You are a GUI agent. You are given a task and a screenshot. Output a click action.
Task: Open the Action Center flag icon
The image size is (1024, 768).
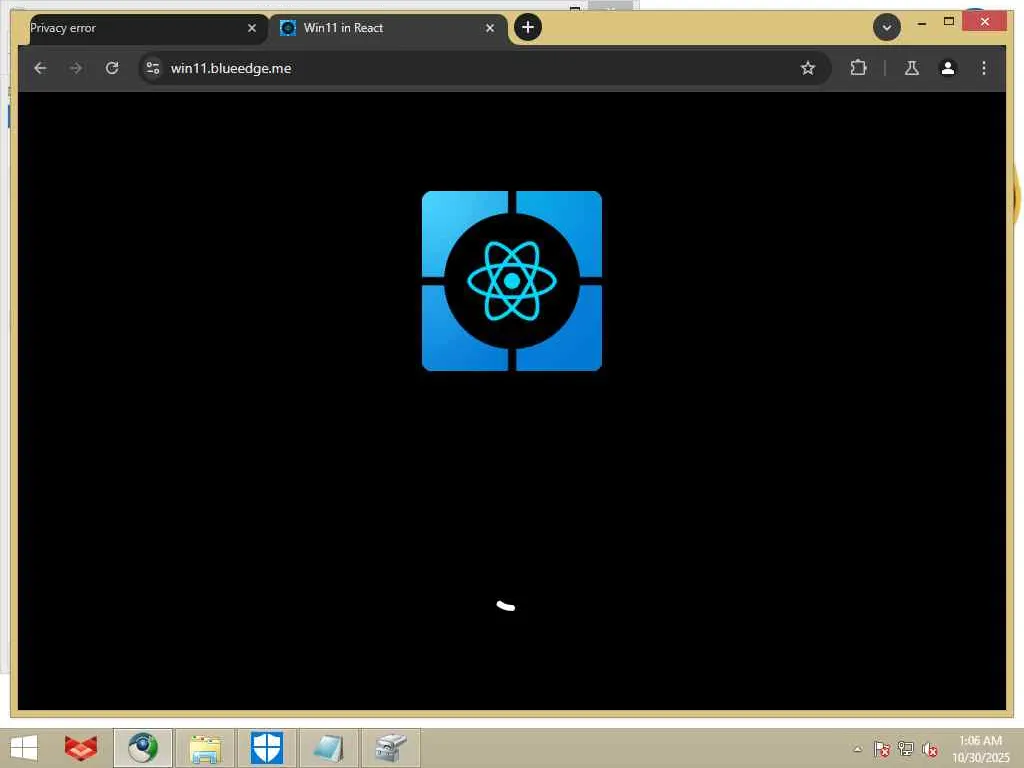click(x=882, y=749)
